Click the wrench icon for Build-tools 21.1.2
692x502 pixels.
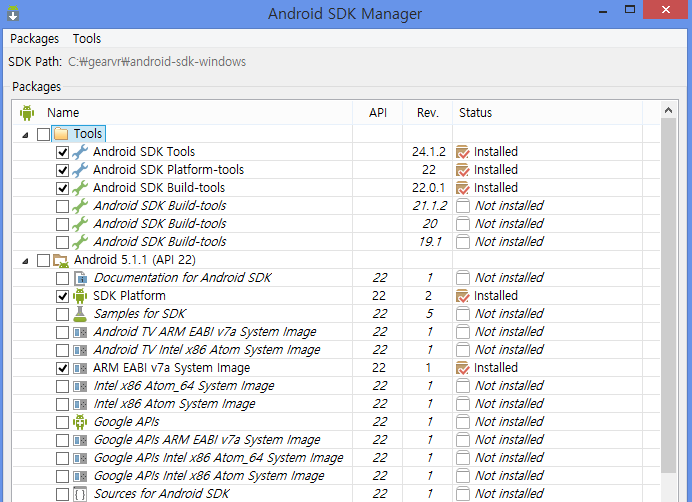coord(80,206)
